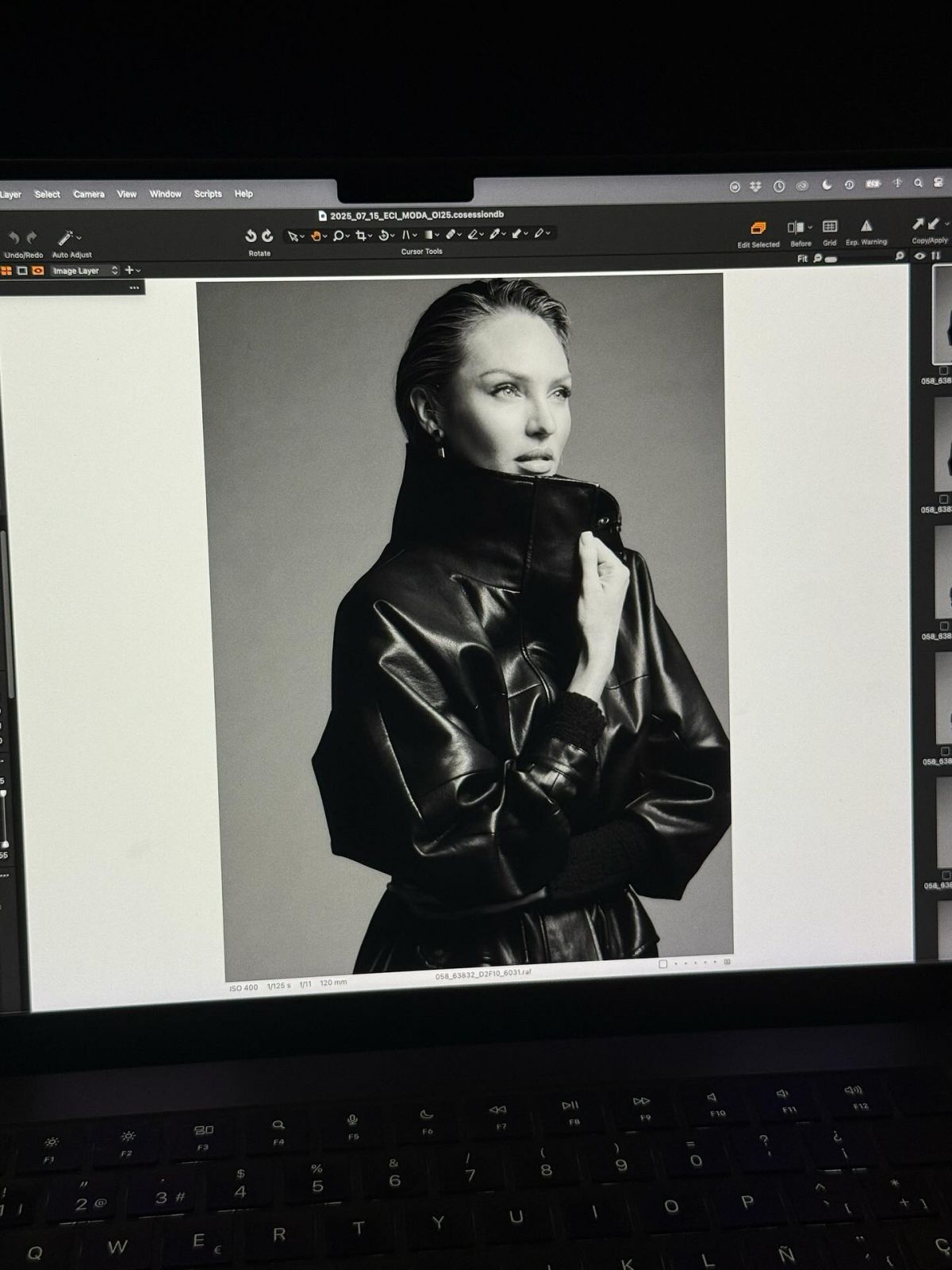Choose the Zoom loupe cursor tool

[x=338, y=236]
